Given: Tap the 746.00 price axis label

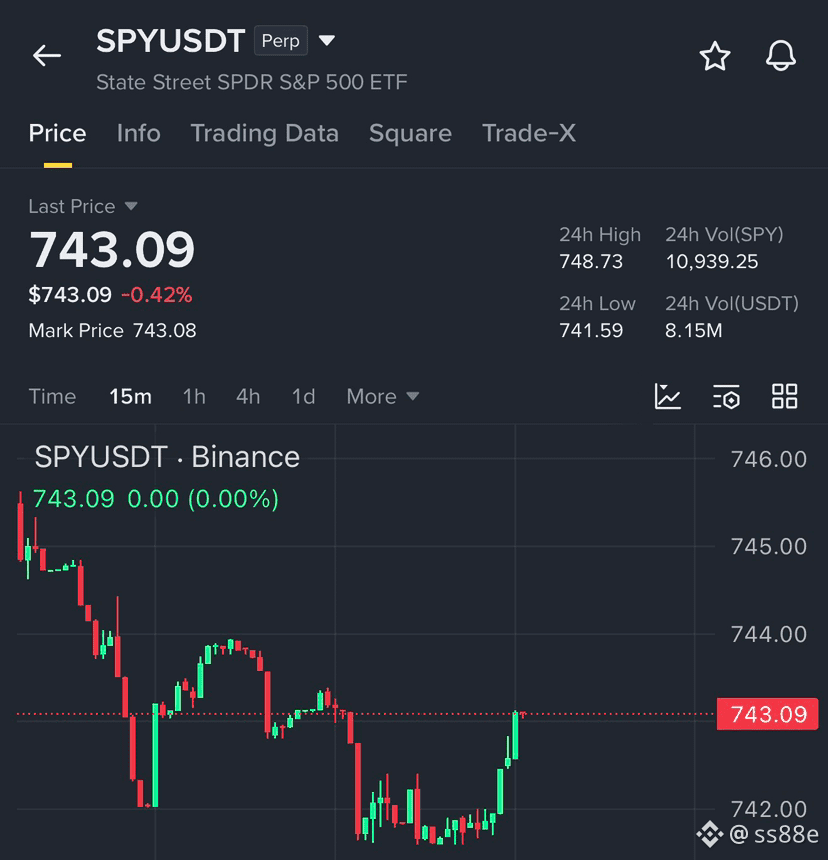Looking at the screenshot, I should [768, 459].
